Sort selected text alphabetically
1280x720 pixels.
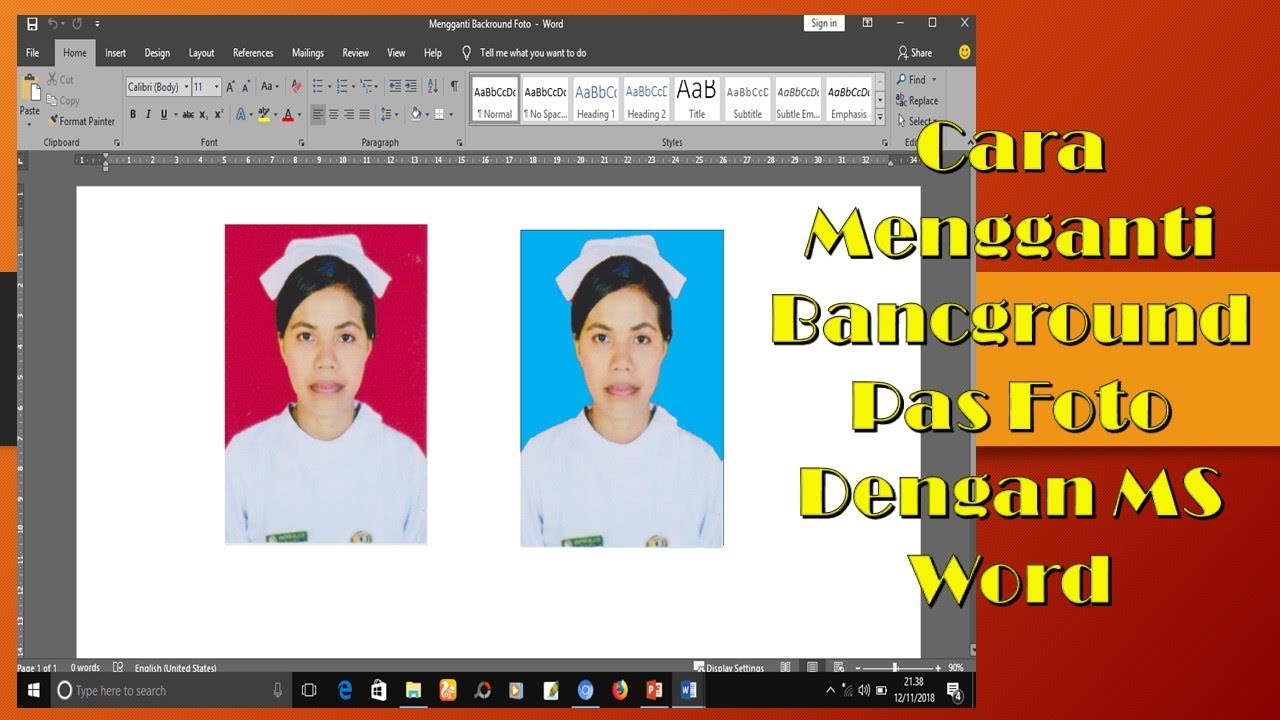[x=433, y=87]
